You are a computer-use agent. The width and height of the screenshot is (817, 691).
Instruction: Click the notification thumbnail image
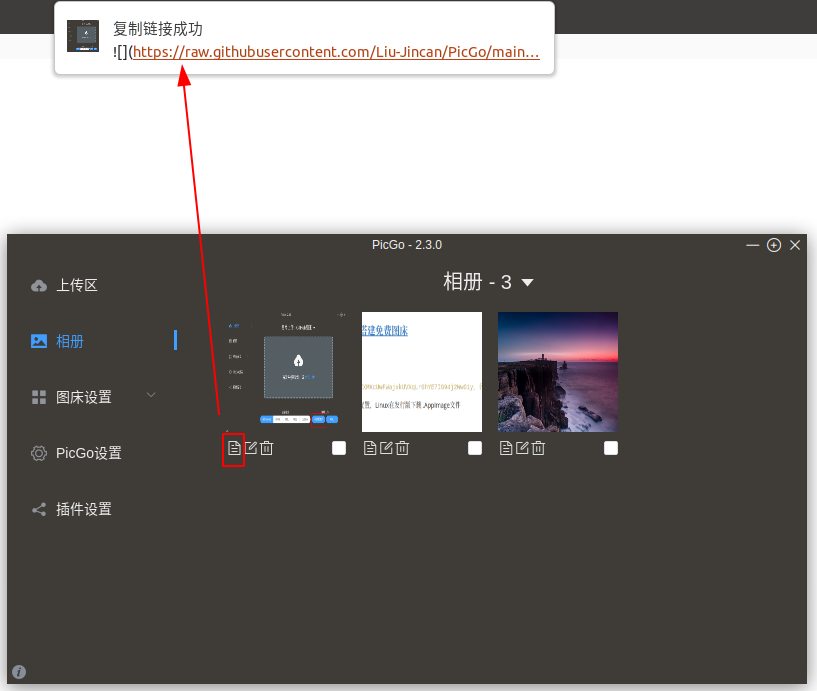click(x=83, y=36)
